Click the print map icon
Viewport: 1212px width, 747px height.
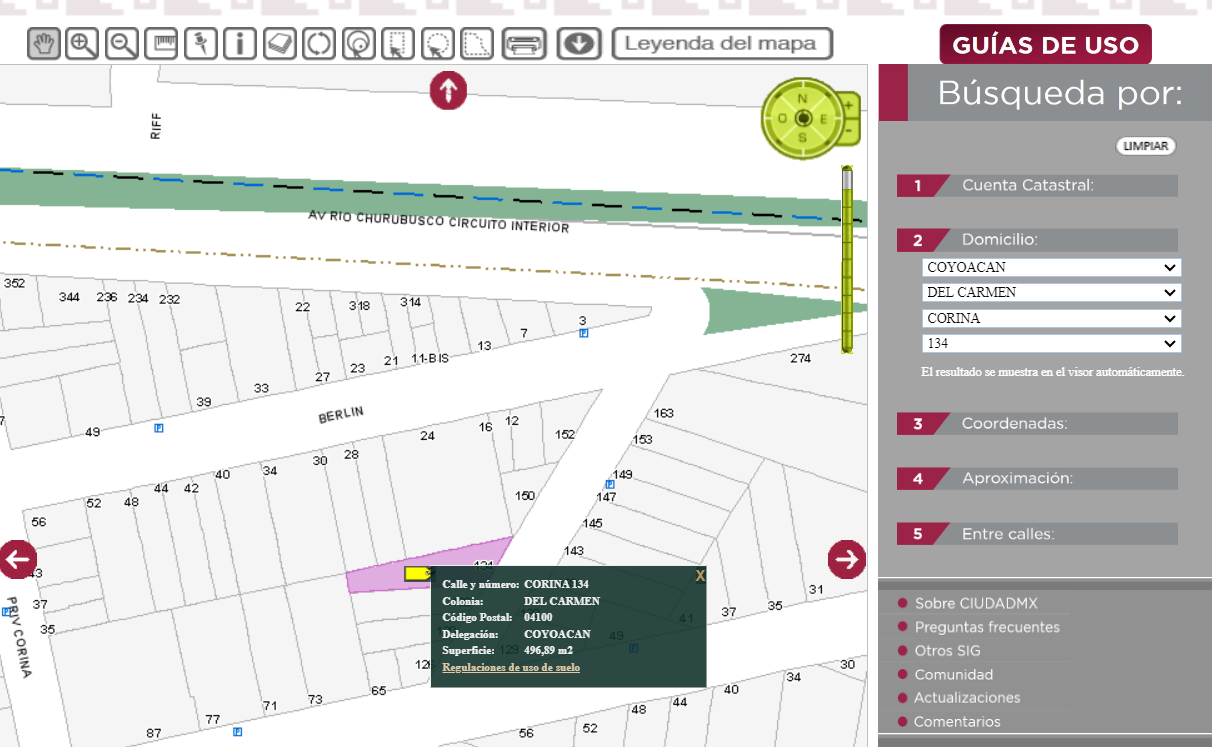[525, 44]
